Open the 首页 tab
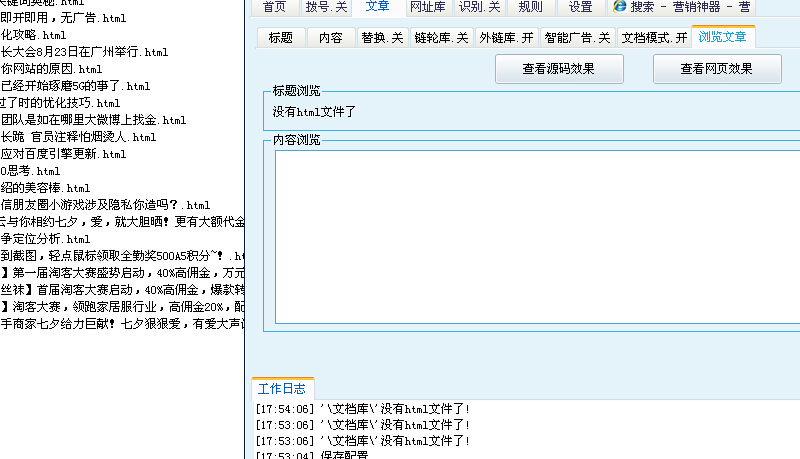The height and width of the screenshot is (459, 800). coord(274,6)
